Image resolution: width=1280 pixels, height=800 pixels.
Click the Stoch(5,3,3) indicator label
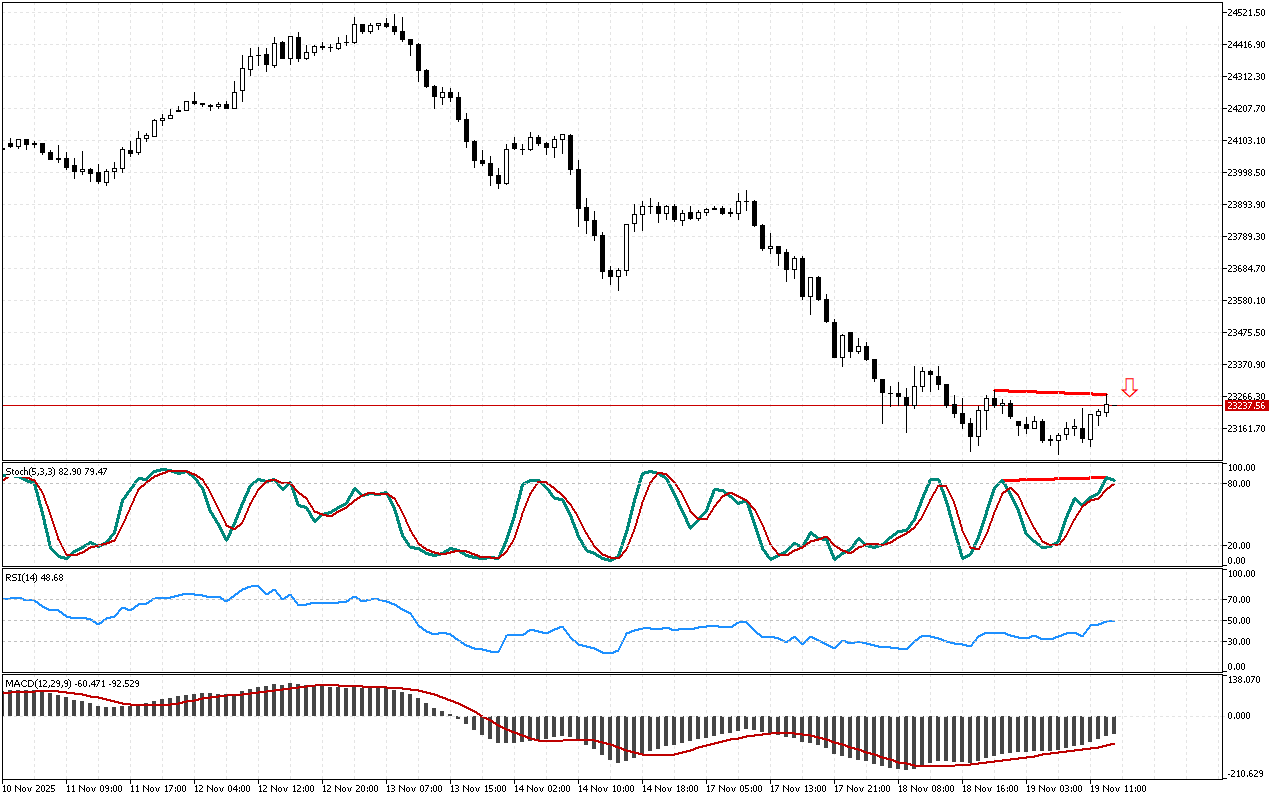pyautogui.click(x=56, y=471)
